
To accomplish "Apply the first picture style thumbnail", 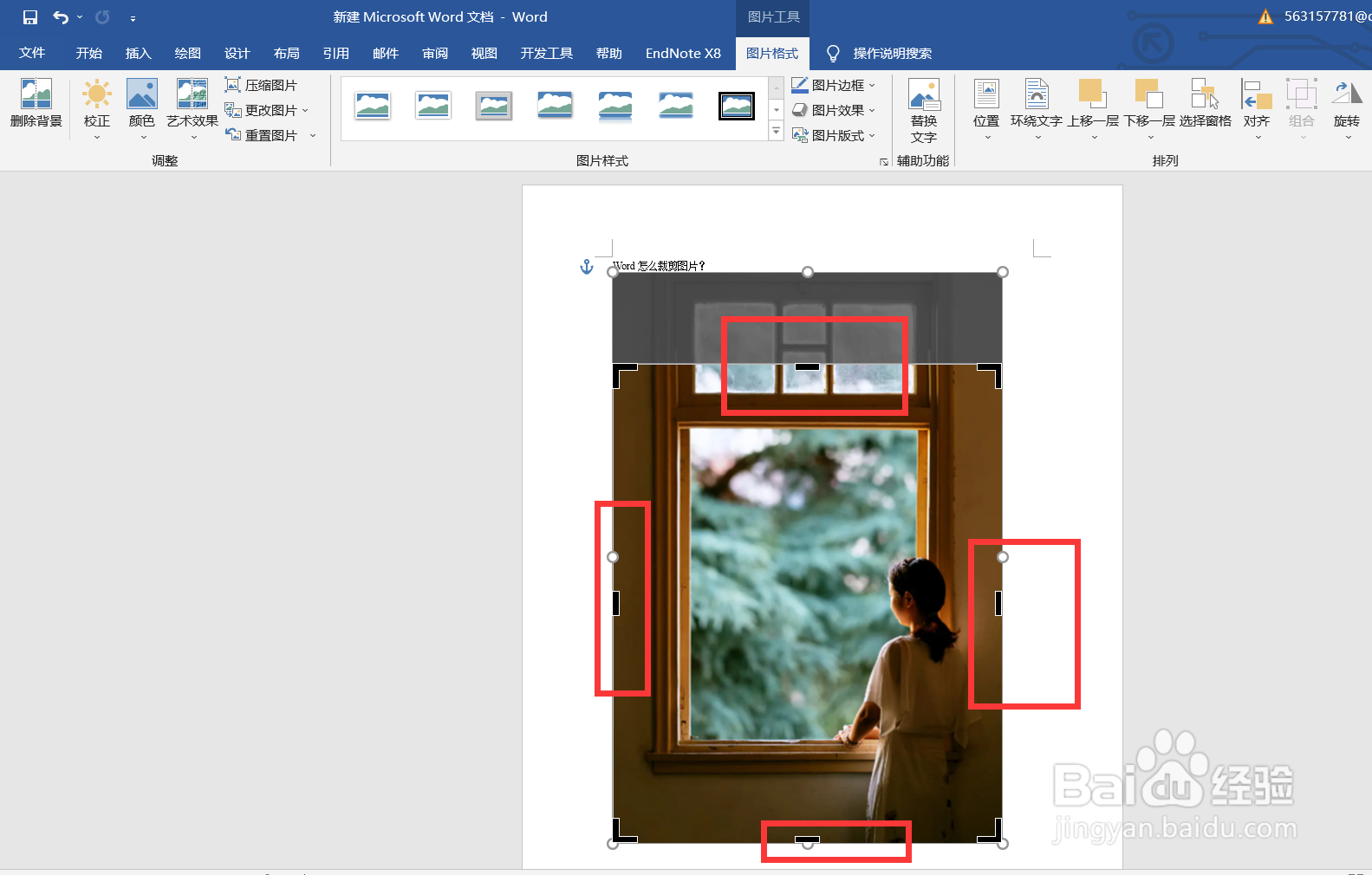I will 373,107.
